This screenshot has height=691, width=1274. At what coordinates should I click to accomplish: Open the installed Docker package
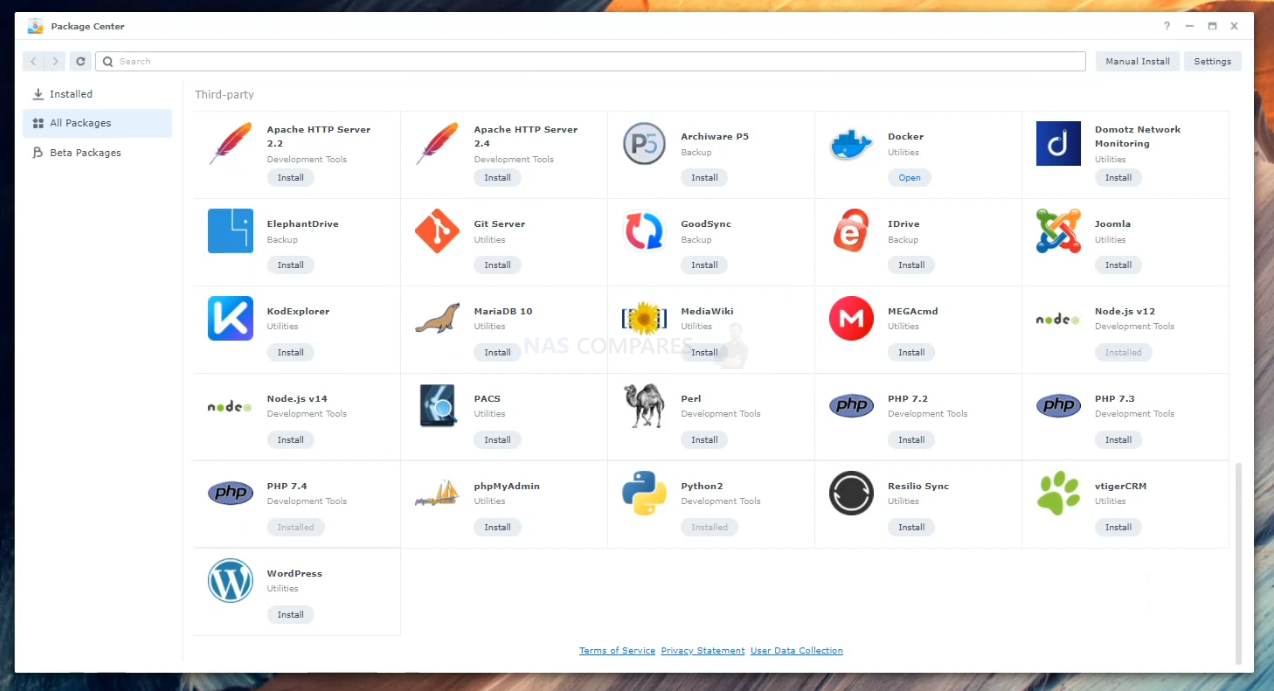coord(909,178)
